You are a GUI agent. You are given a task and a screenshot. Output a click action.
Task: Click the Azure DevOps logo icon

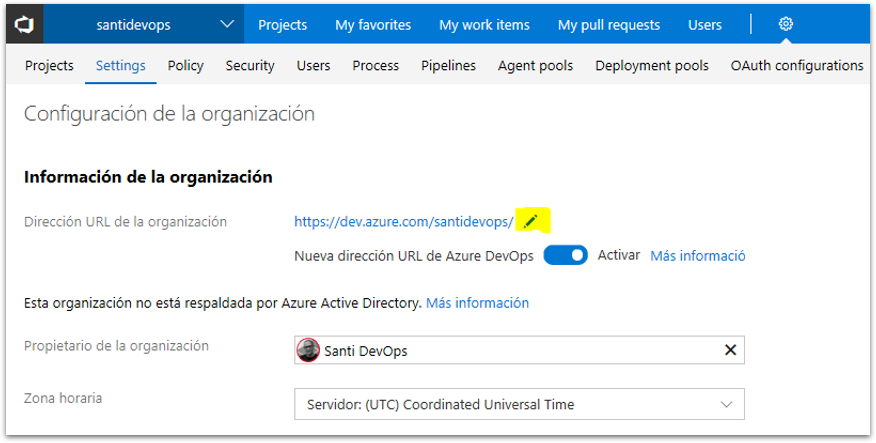point(25,25)
